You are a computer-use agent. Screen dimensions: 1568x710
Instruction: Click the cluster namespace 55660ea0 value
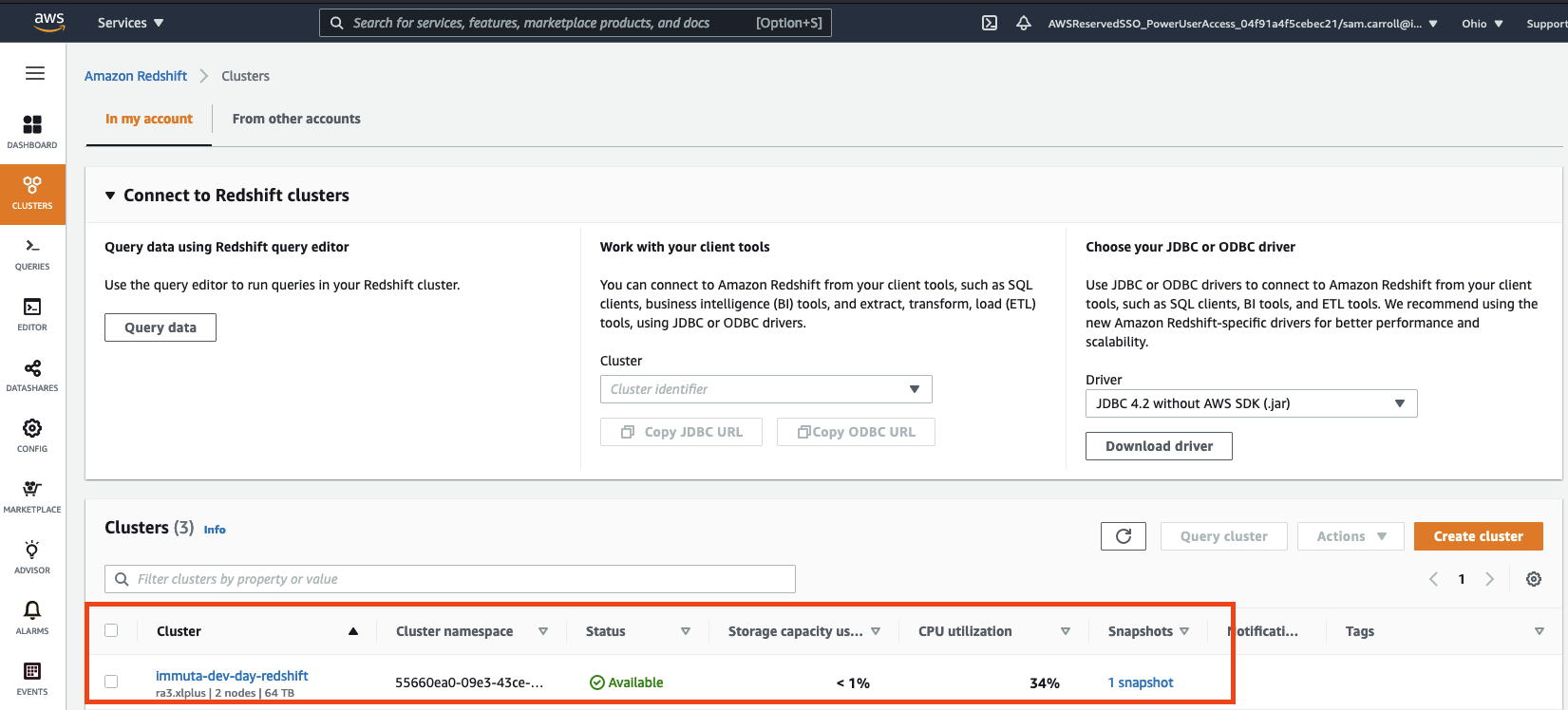coord(469,682)
